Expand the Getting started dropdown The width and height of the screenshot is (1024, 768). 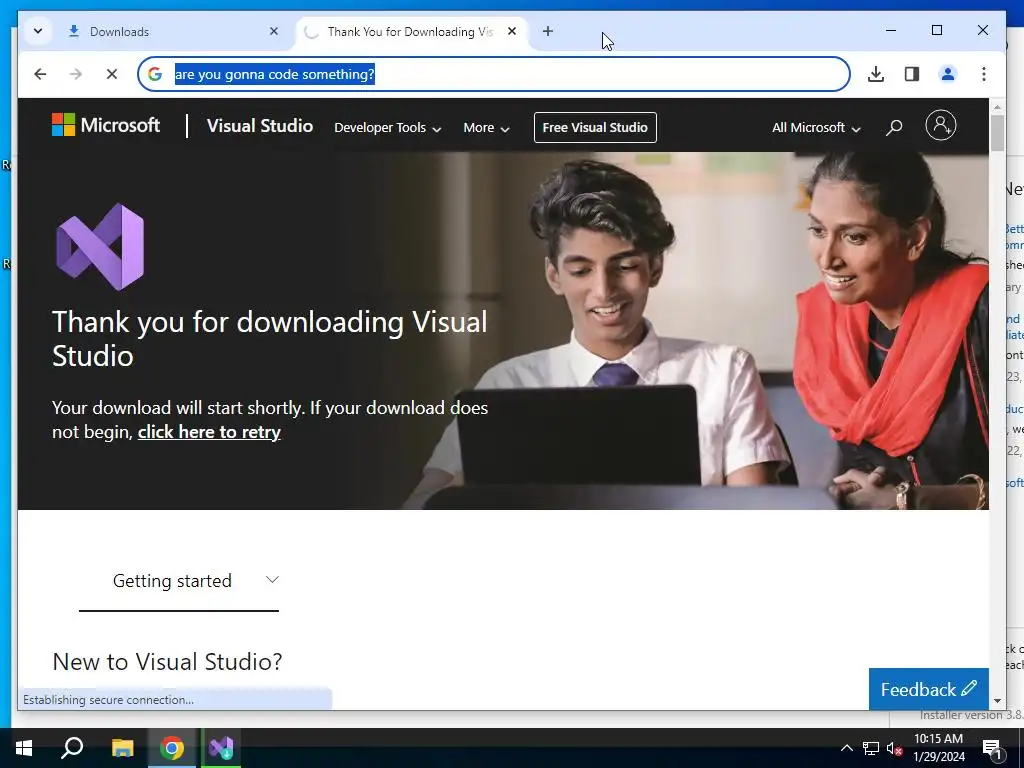coord(179,581)
